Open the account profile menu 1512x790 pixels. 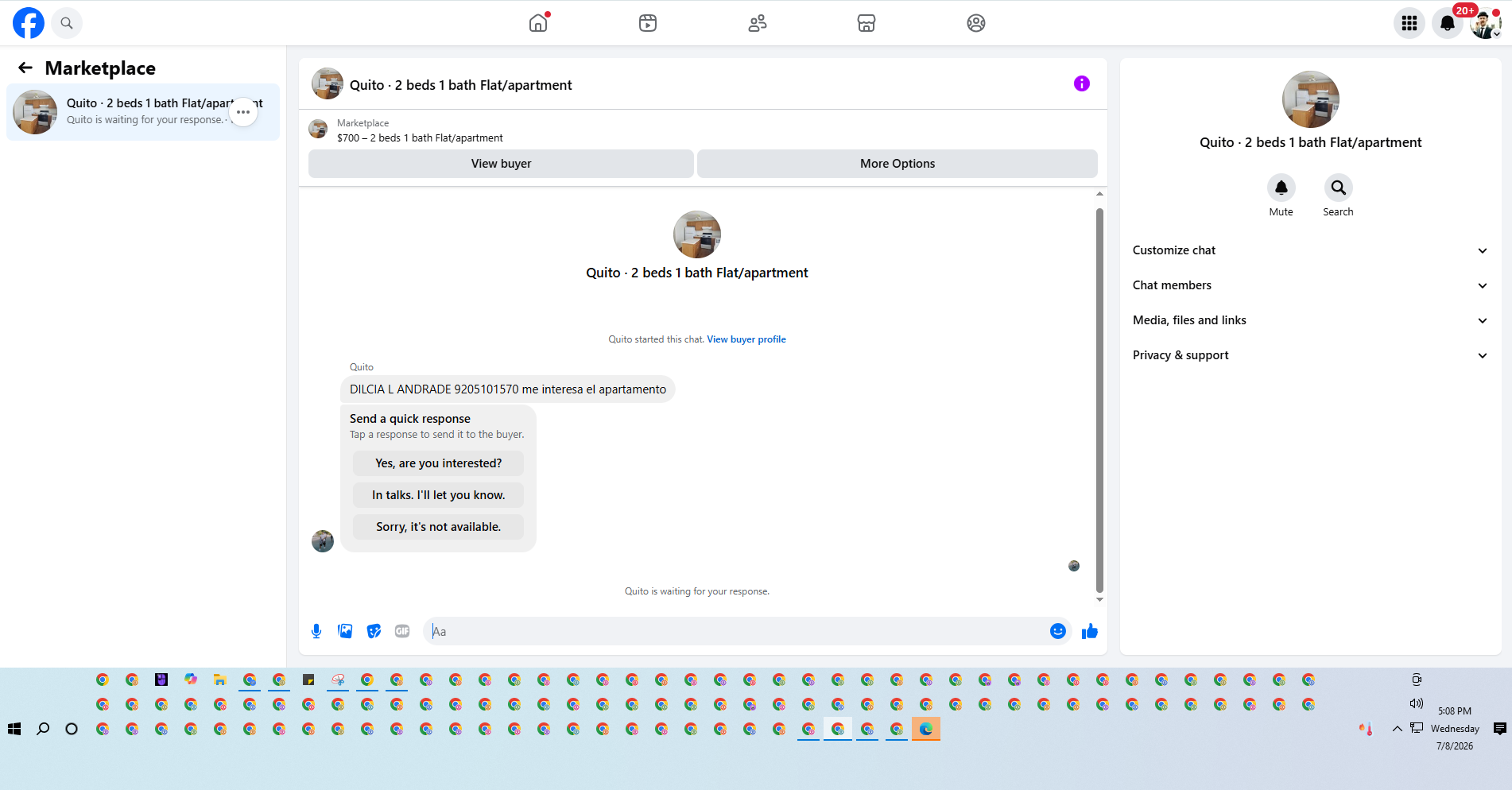coord(1485,23)
